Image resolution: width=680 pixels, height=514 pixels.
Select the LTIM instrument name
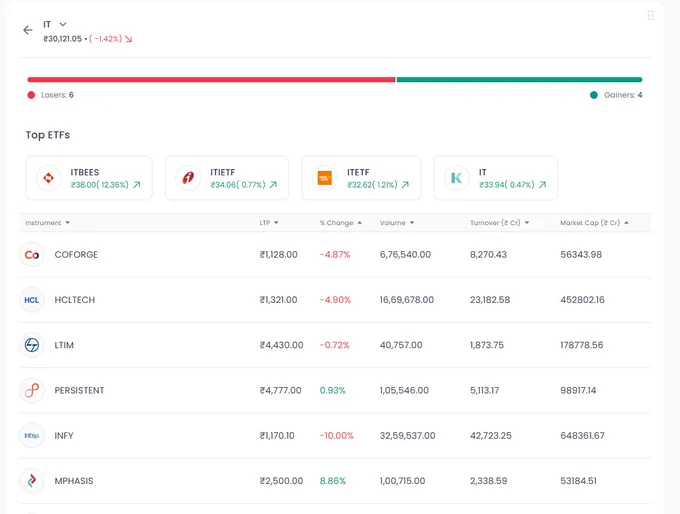coord(64,345)
